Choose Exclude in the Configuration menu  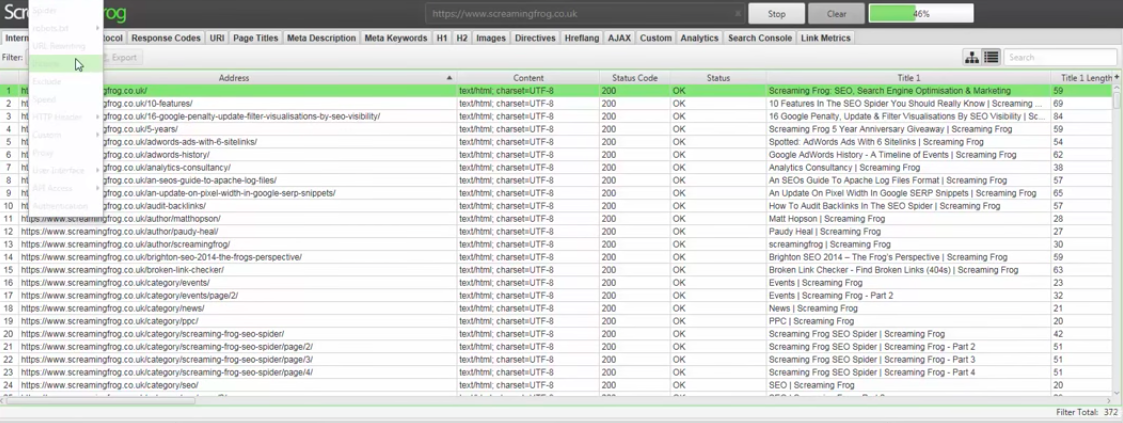[x=65, y=82]
